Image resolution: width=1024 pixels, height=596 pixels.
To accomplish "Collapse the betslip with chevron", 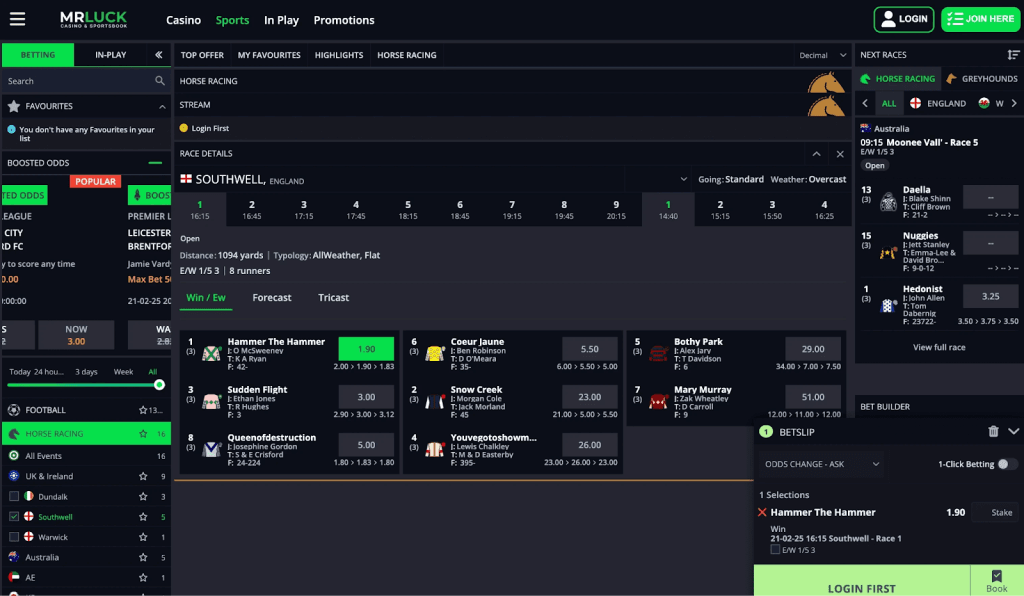I will [1014, 431].
